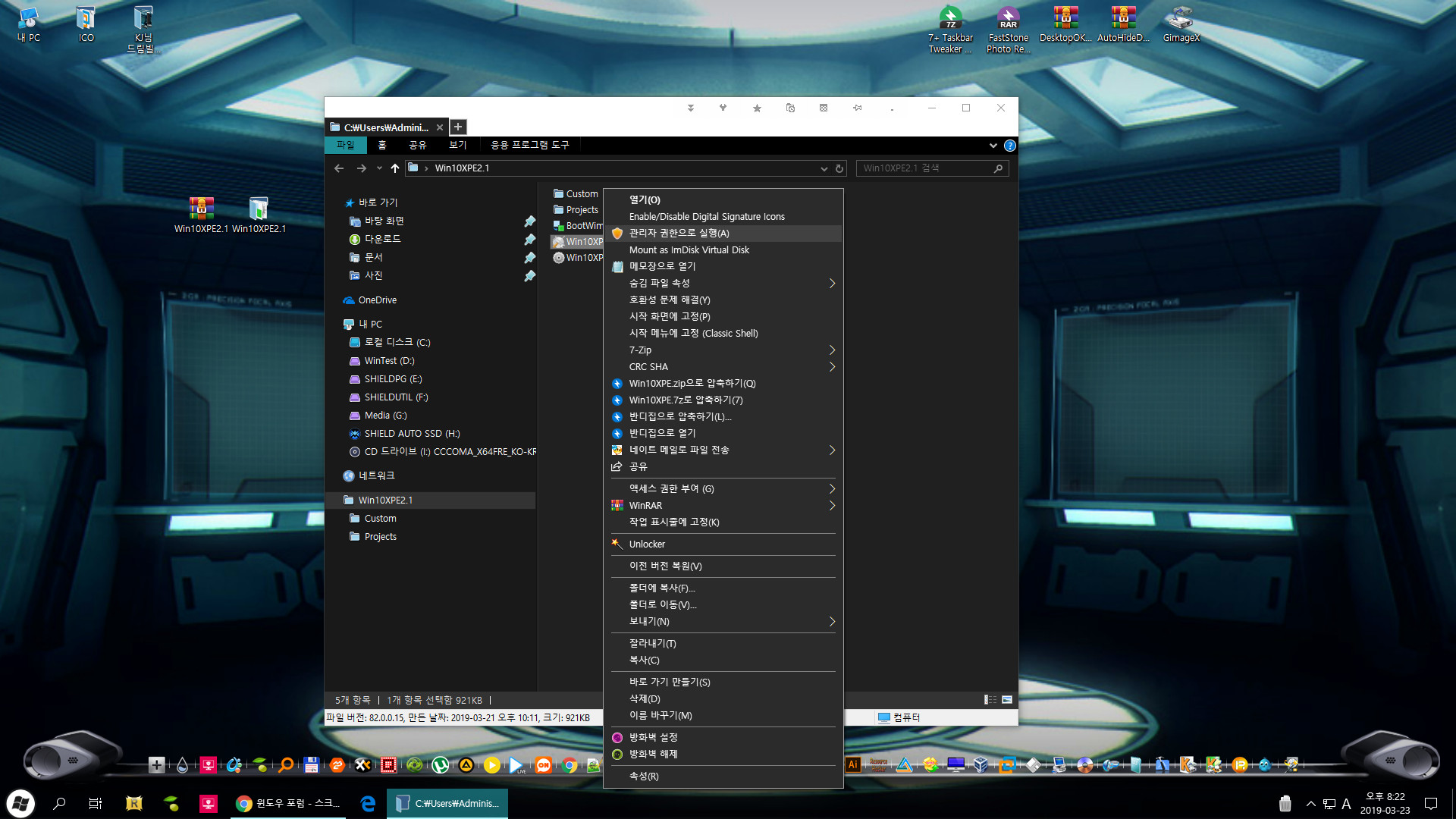The width and height of the screenshot is (1456, 819).
Task: Select the 내 PC desktop icon
Action: tap(29, 24)
